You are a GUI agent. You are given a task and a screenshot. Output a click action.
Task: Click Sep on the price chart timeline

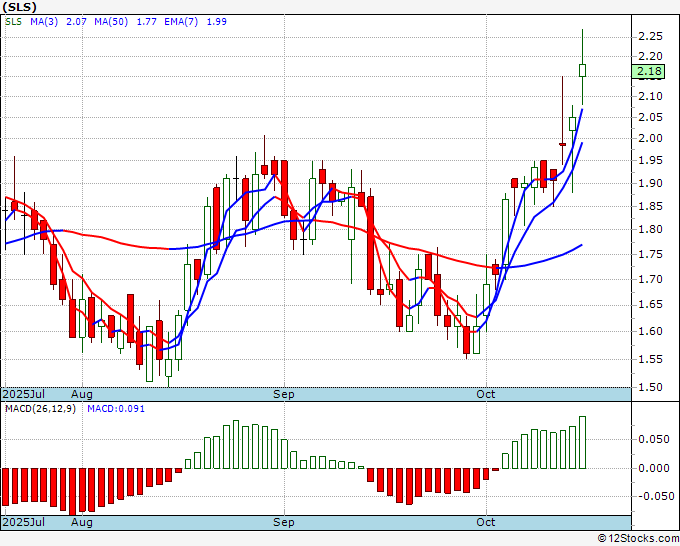click(284, 394)
